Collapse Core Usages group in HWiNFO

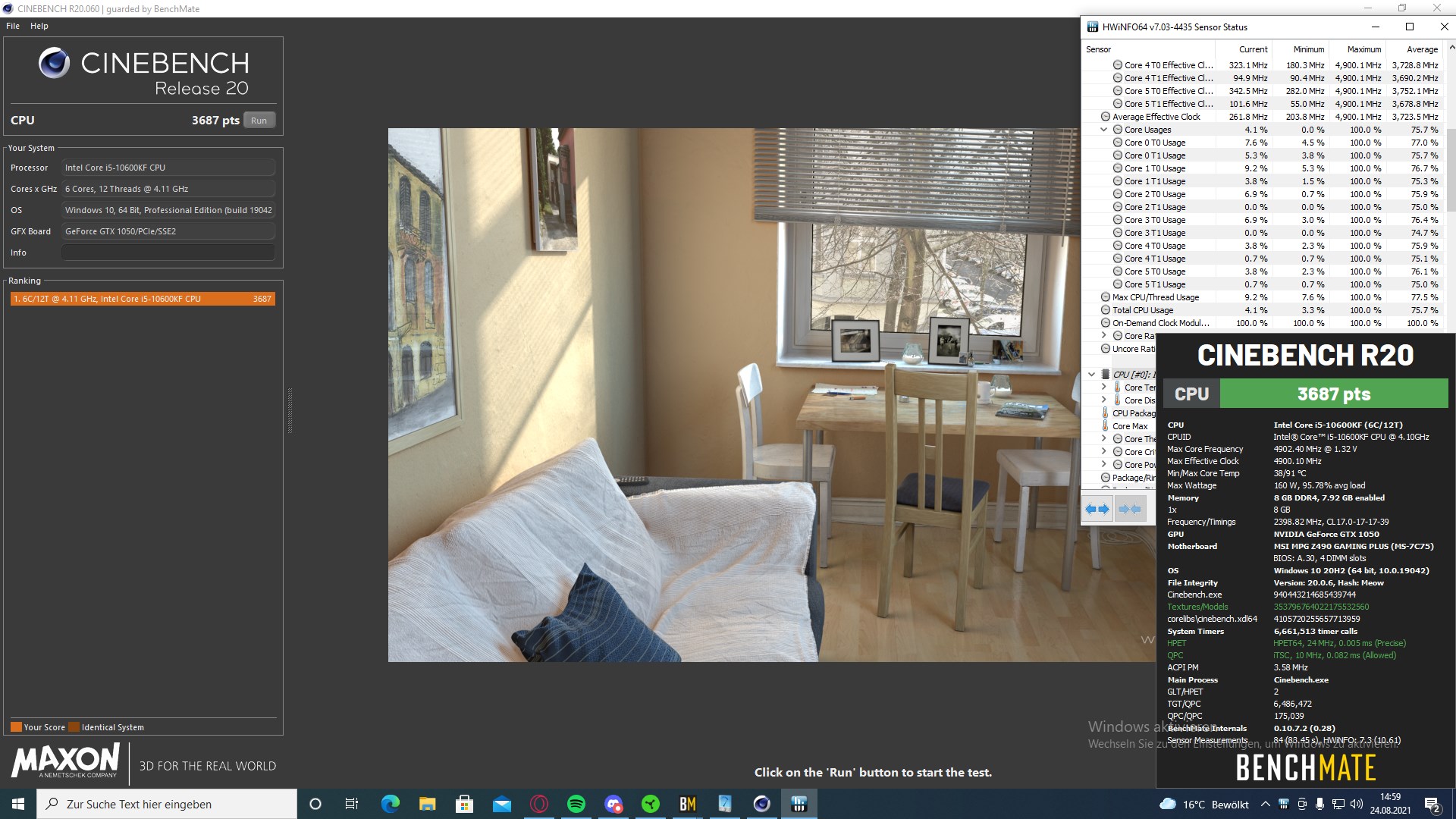[x=1104, y=130]
